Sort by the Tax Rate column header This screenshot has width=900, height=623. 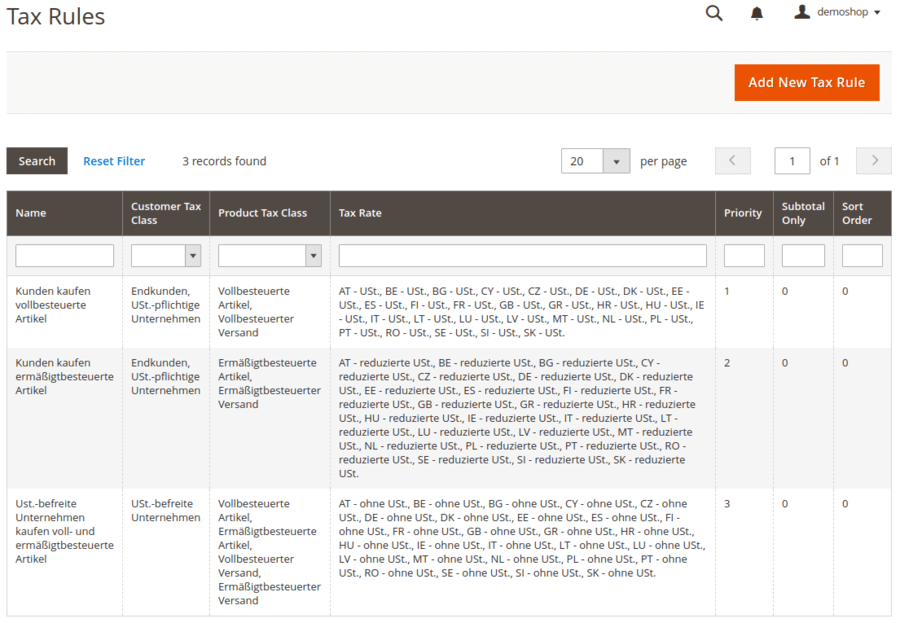point(360,213)
